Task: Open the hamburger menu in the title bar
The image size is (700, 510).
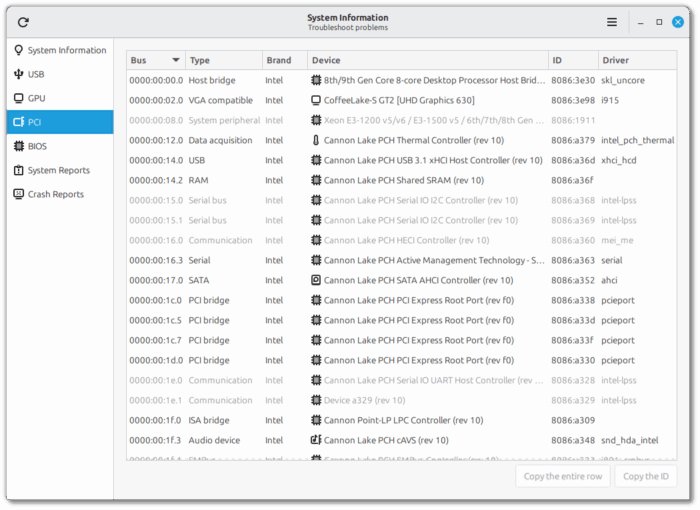Action: tap(612, 22)
